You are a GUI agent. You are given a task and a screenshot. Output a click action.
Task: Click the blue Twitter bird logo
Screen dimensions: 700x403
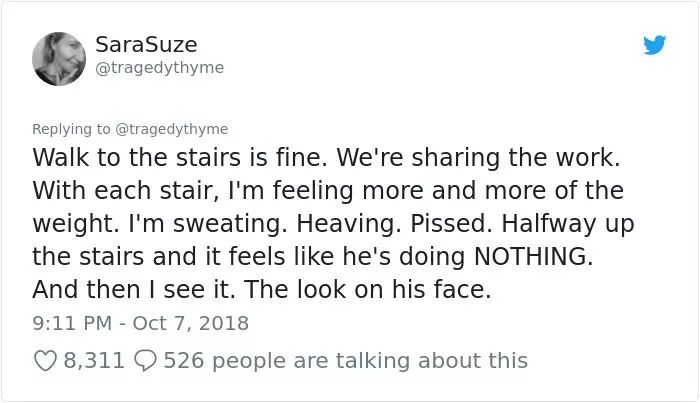click(x=655, y=45)
